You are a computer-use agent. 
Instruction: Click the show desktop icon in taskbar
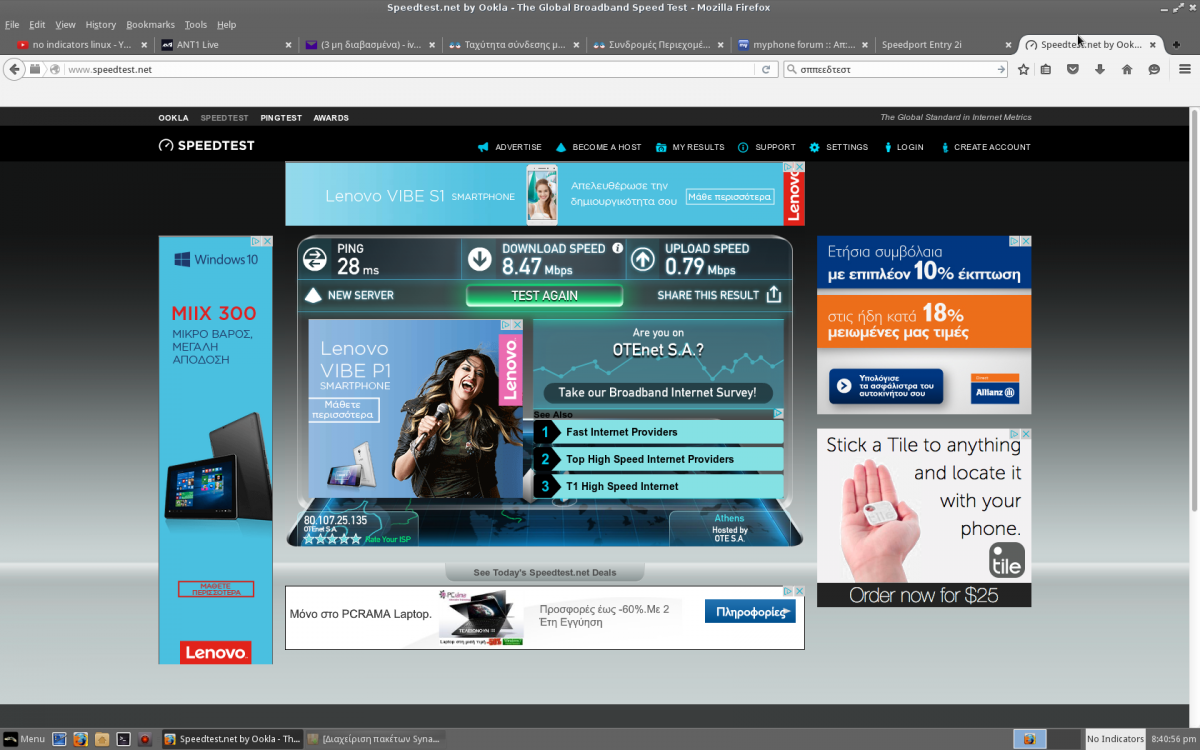pyautogui.click(x=59, y=739)
